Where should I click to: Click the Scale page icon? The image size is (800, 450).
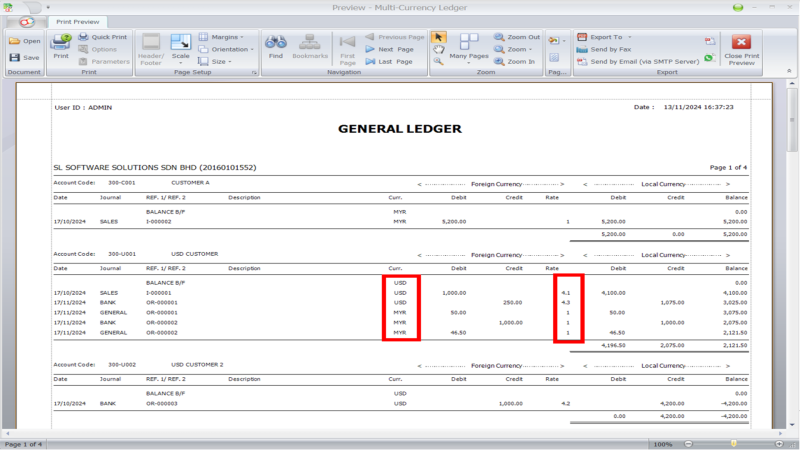tap(181, 43)
